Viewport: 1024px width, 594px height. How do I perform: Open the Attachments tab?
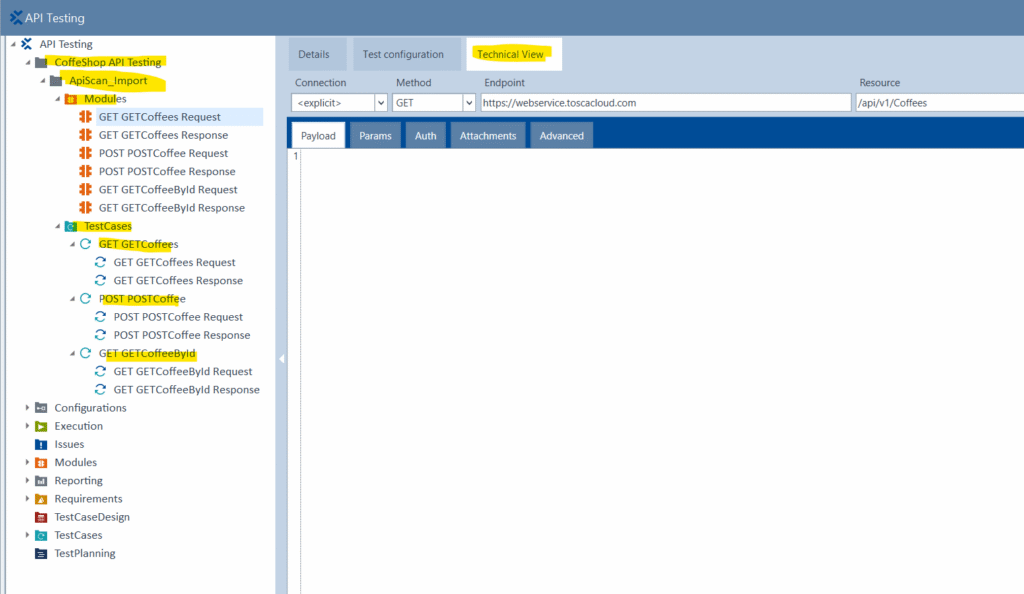[487, 134]
